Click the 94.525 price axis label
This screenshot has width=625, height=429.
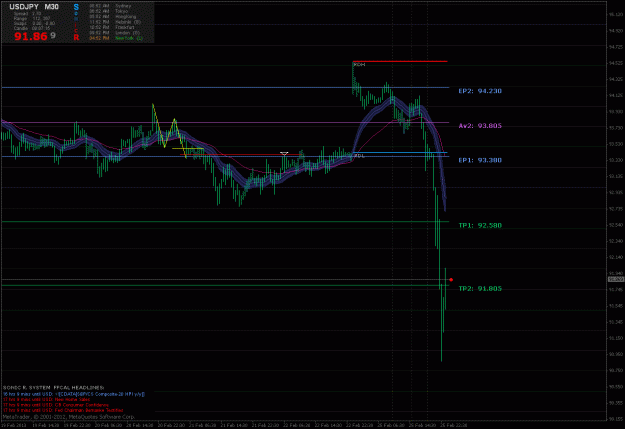[616, 63]
